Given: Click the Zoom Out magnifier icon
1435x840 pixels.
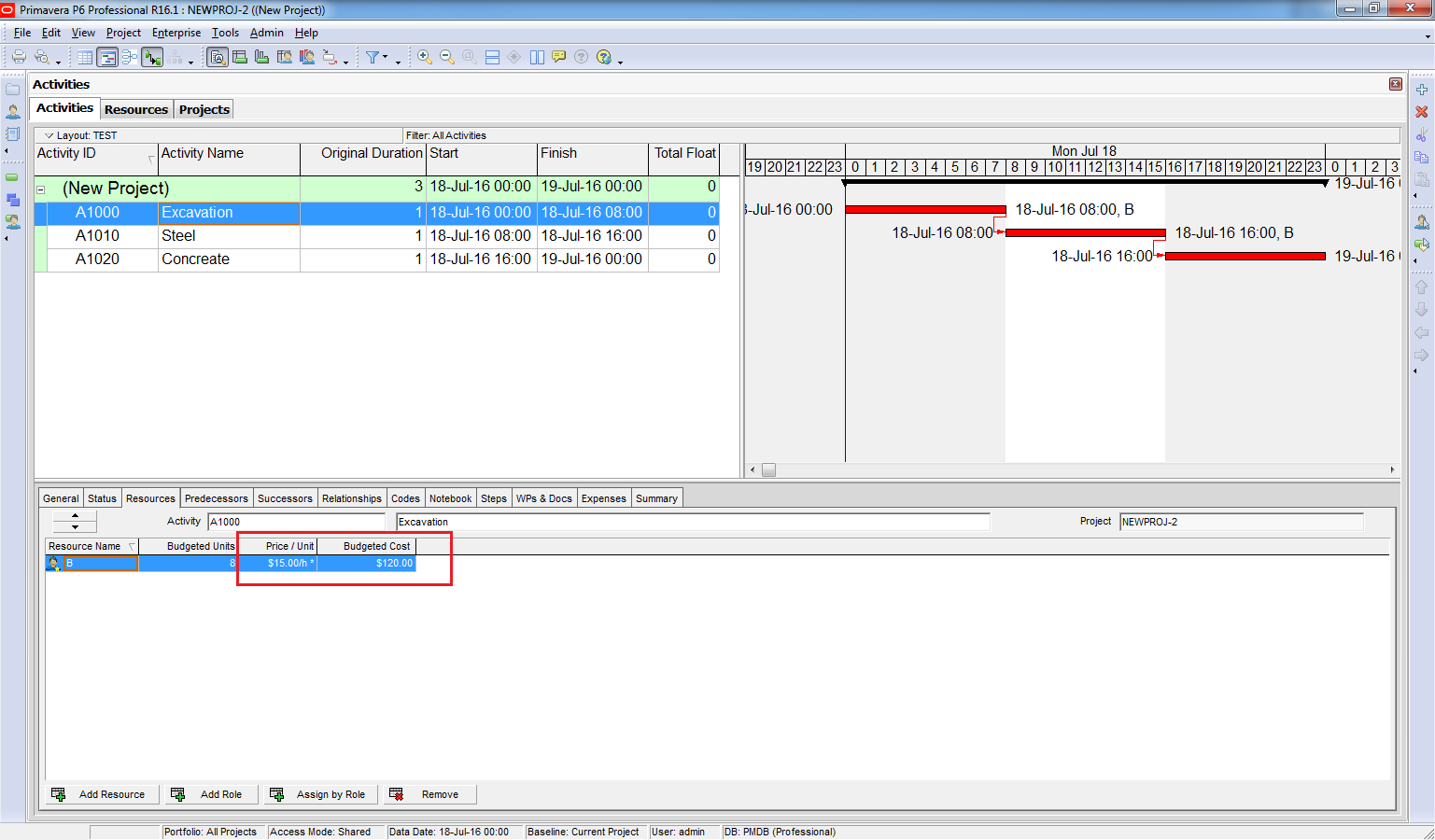Looking at the screenshot, I should [x=447, y=57].
